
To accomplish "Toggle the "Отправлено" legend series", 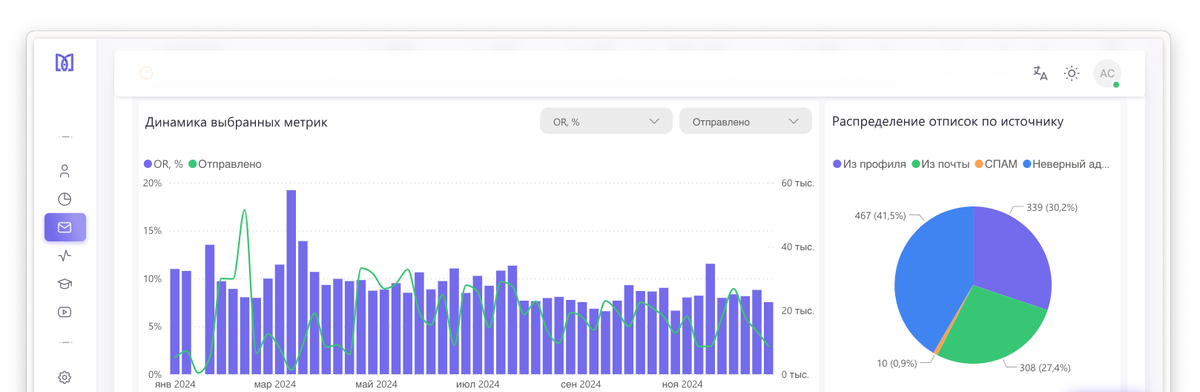I will (x=225, y=164).
